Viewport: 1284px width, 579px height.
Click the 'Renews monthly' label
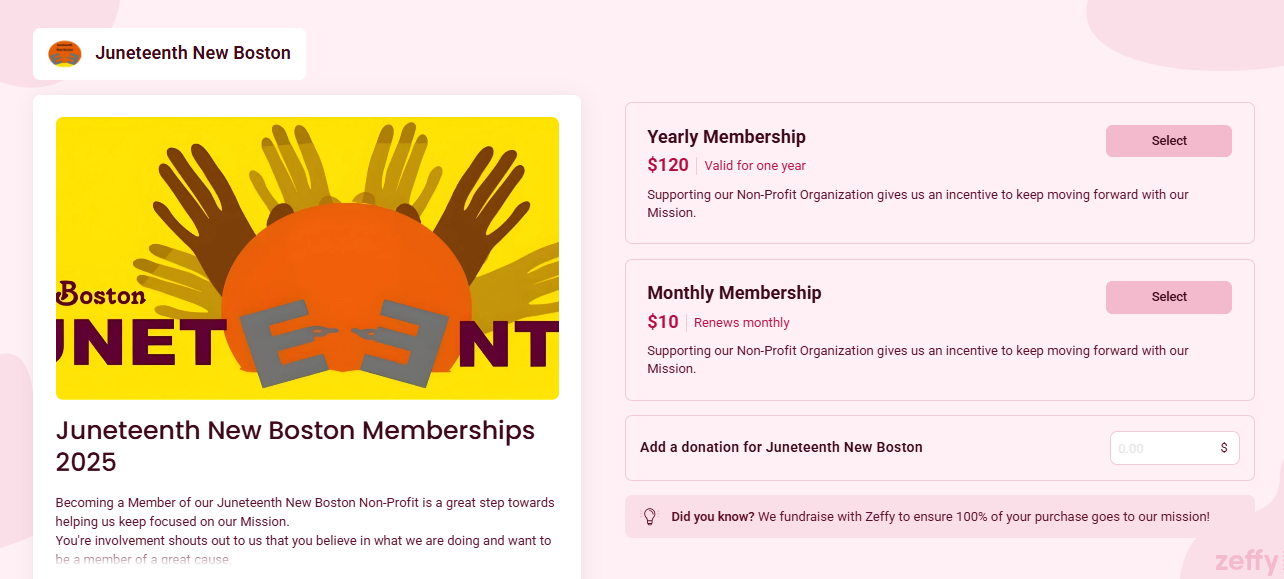741,322
